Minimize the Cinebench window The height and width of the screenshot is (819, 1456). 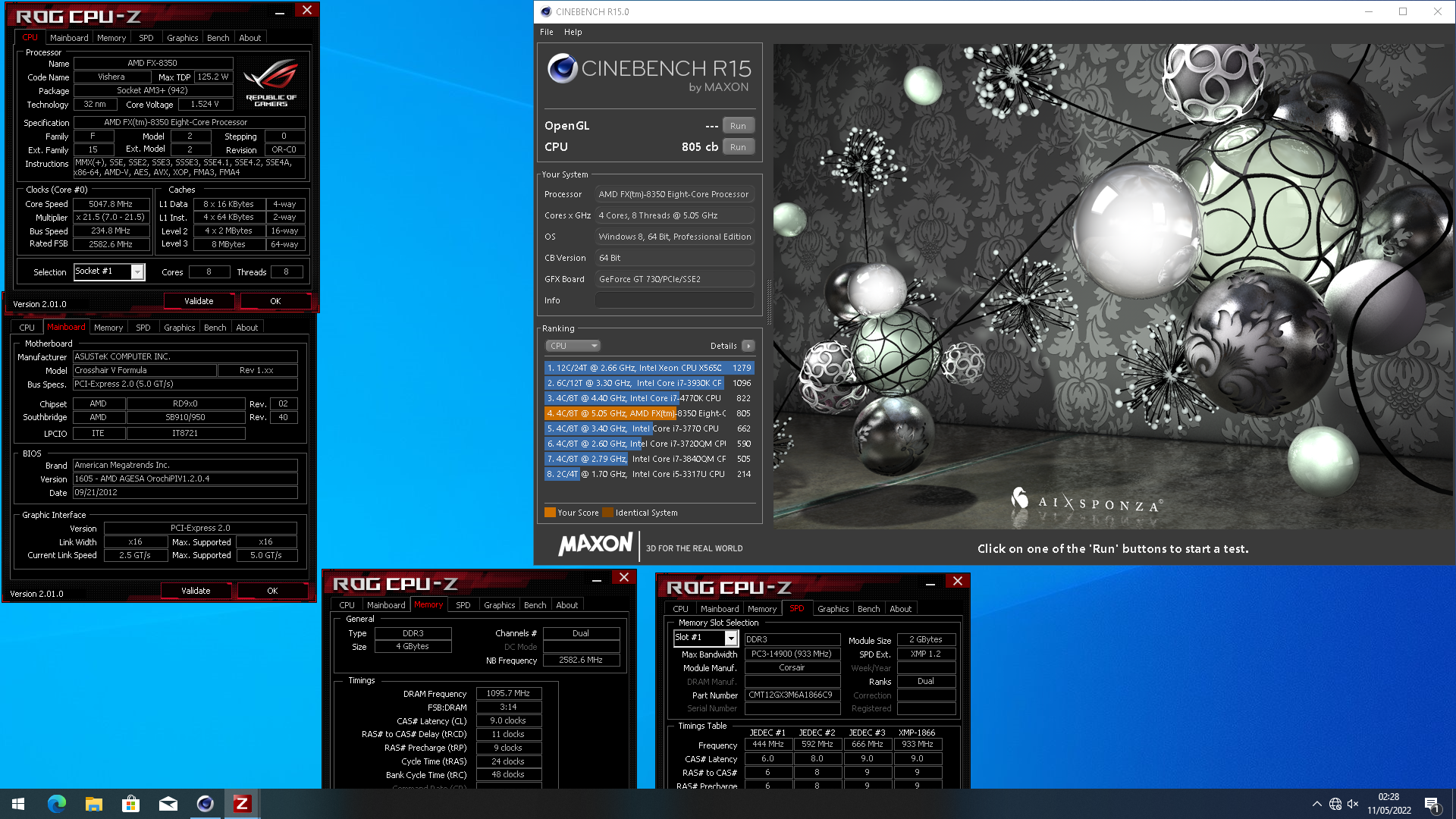1369,11
